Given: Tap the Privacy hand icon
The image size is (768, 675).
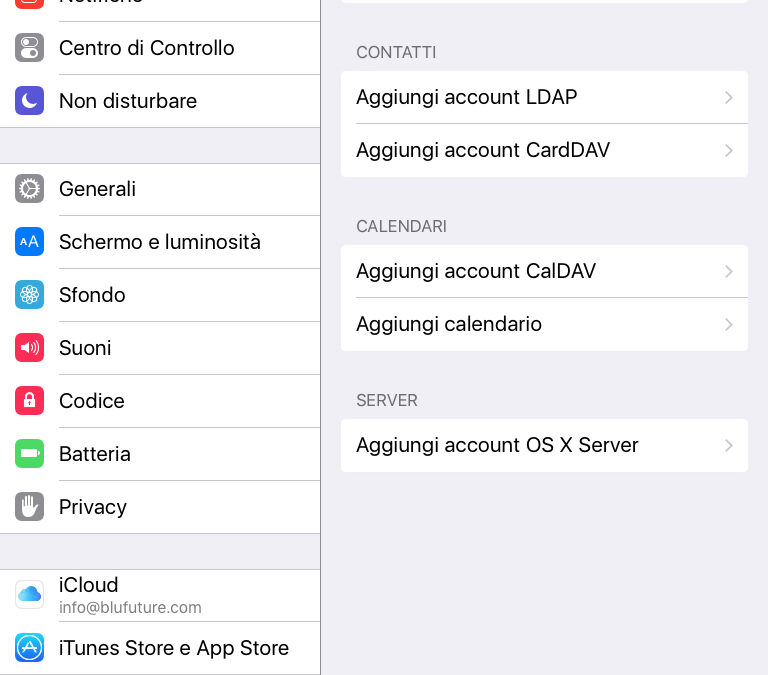Looking at the screenshot, I should pos(29,506).
